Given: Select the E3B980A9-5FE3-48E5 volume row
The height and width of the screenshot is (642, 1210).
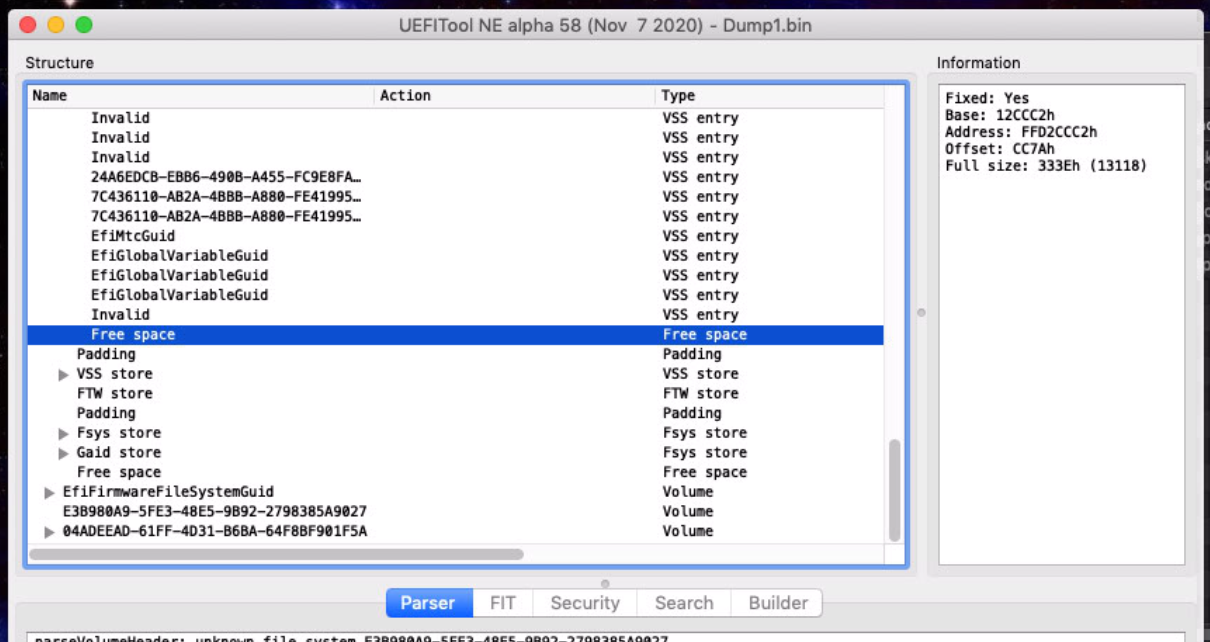Looking at the screenshot, I should (x=455, y=512).
